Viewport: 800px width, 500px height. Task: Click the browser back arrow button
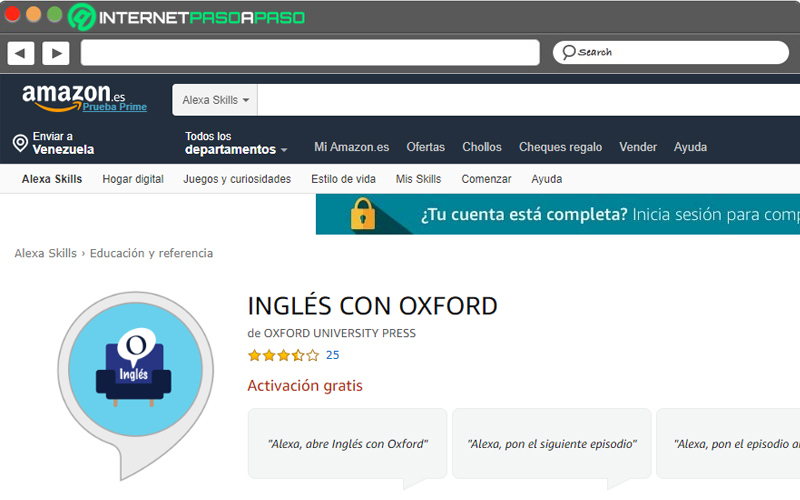point(21,53)
